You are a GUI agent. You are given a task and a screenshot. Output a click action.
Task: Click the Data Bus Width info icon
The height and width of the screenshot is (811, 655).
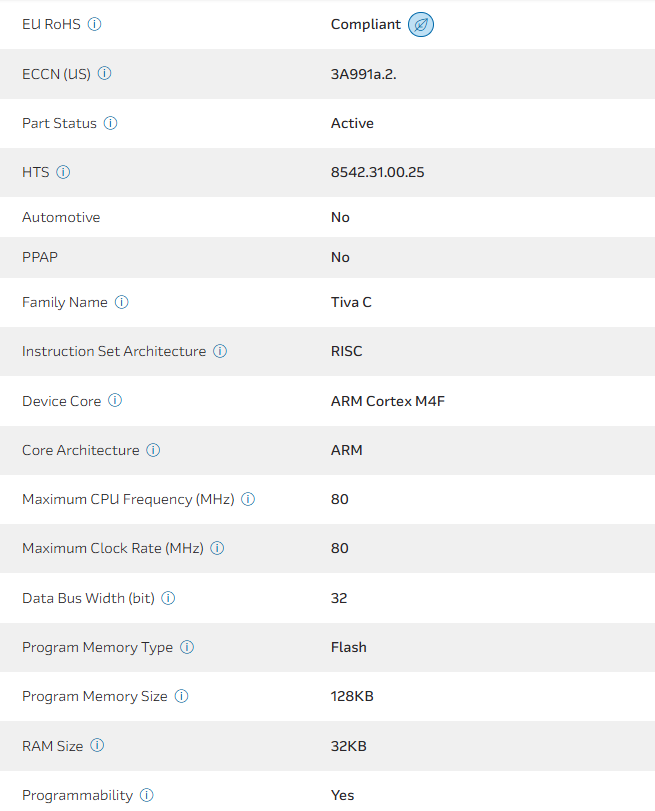(x=168, y=598)
